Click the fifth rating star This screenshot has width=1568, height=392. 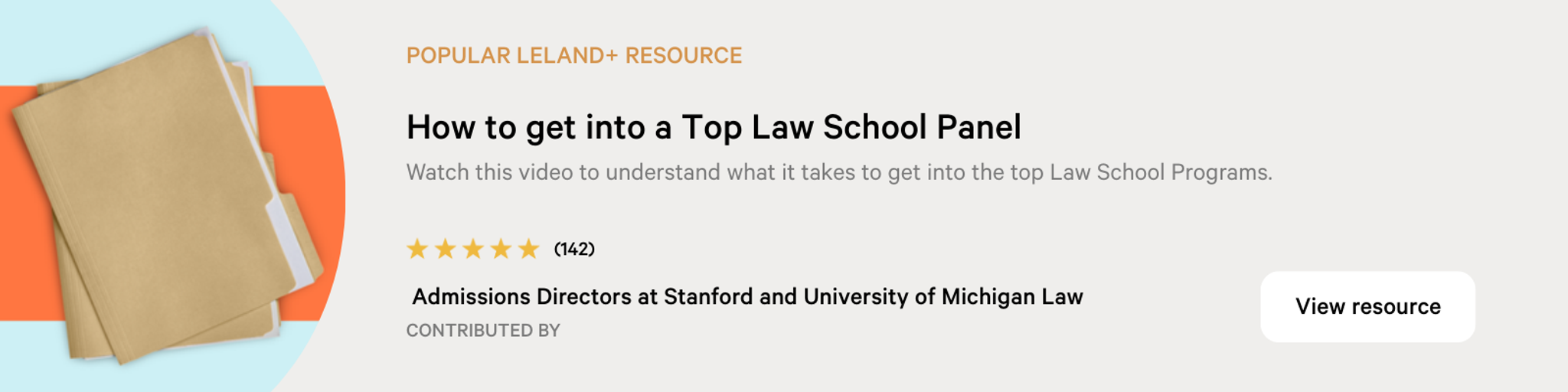pos(528,249)
